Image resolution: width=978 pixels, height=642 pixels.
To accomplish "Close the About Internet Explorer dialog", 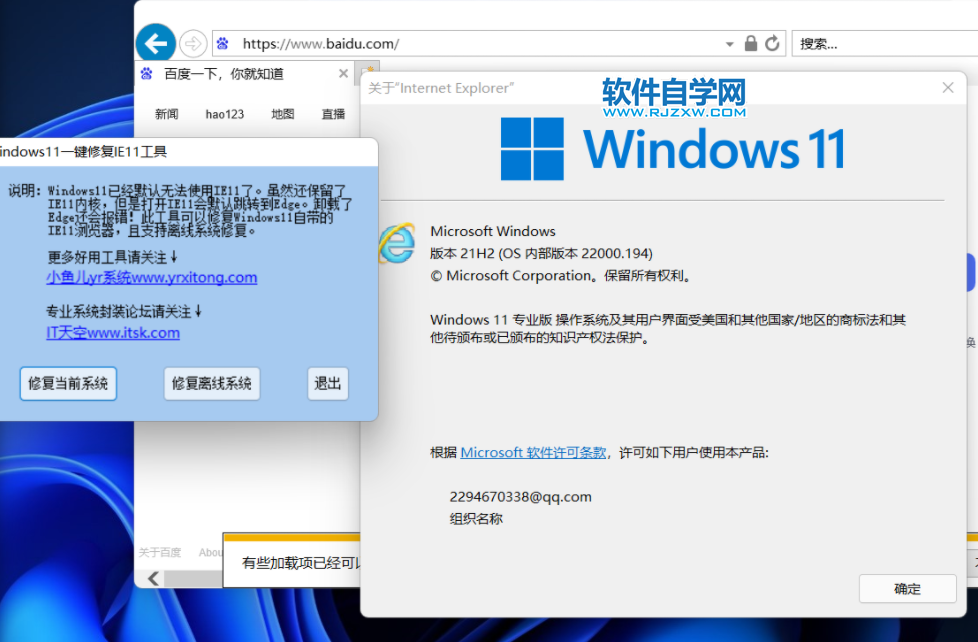I will pyautogui.click(x=948, y=88).
